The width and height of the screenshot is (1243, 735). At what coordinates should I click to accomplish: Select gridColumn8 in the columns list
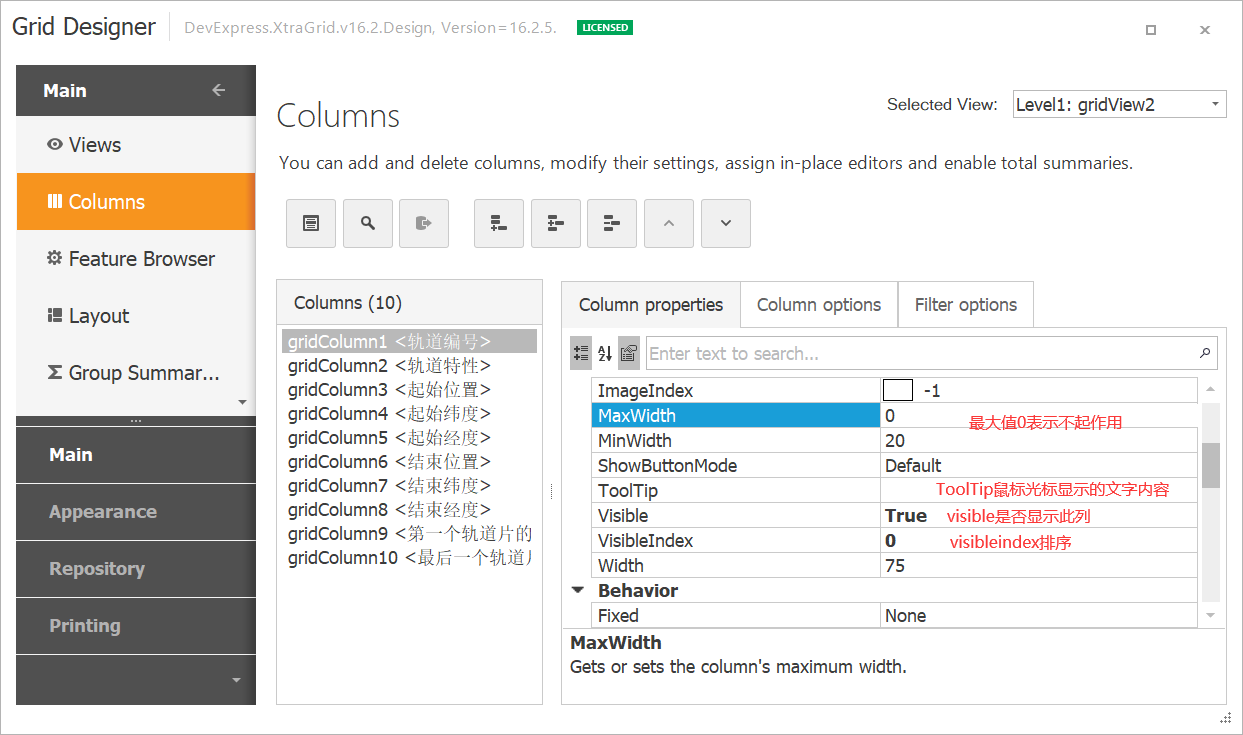pyautogui.click(x=409, y=509)
